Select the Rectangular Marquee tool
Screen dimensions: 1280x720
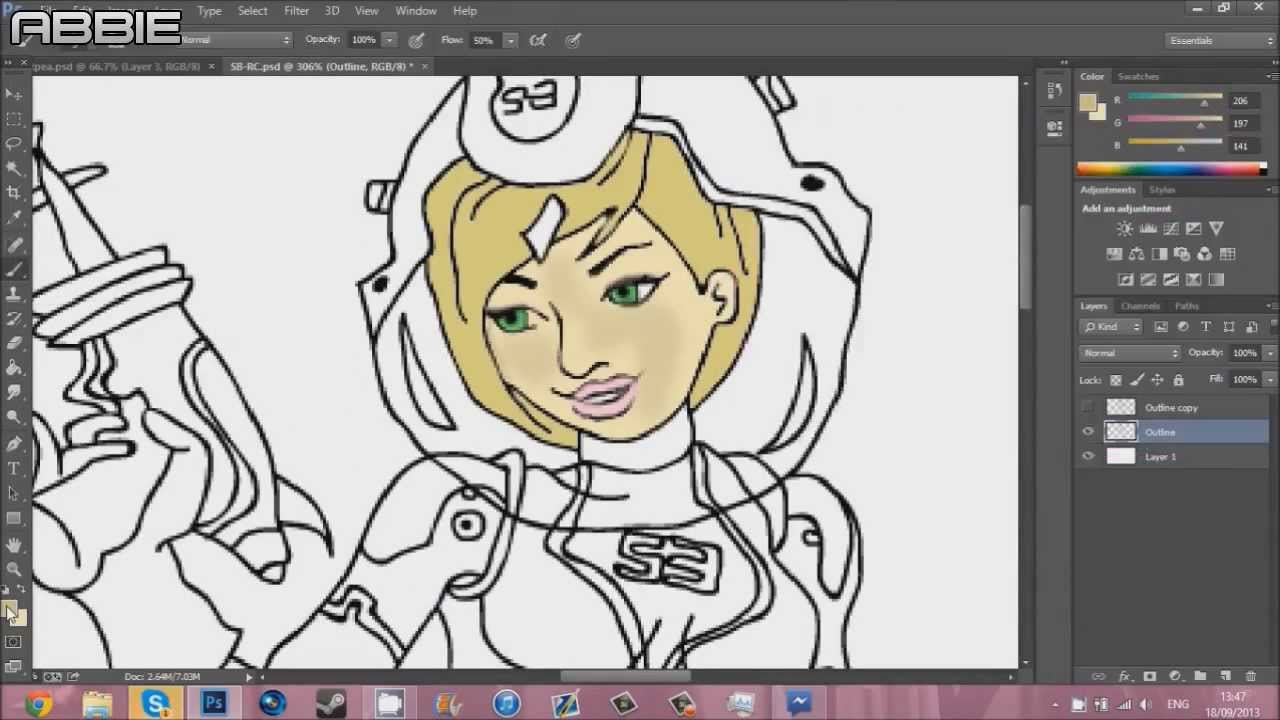[14, 119]
